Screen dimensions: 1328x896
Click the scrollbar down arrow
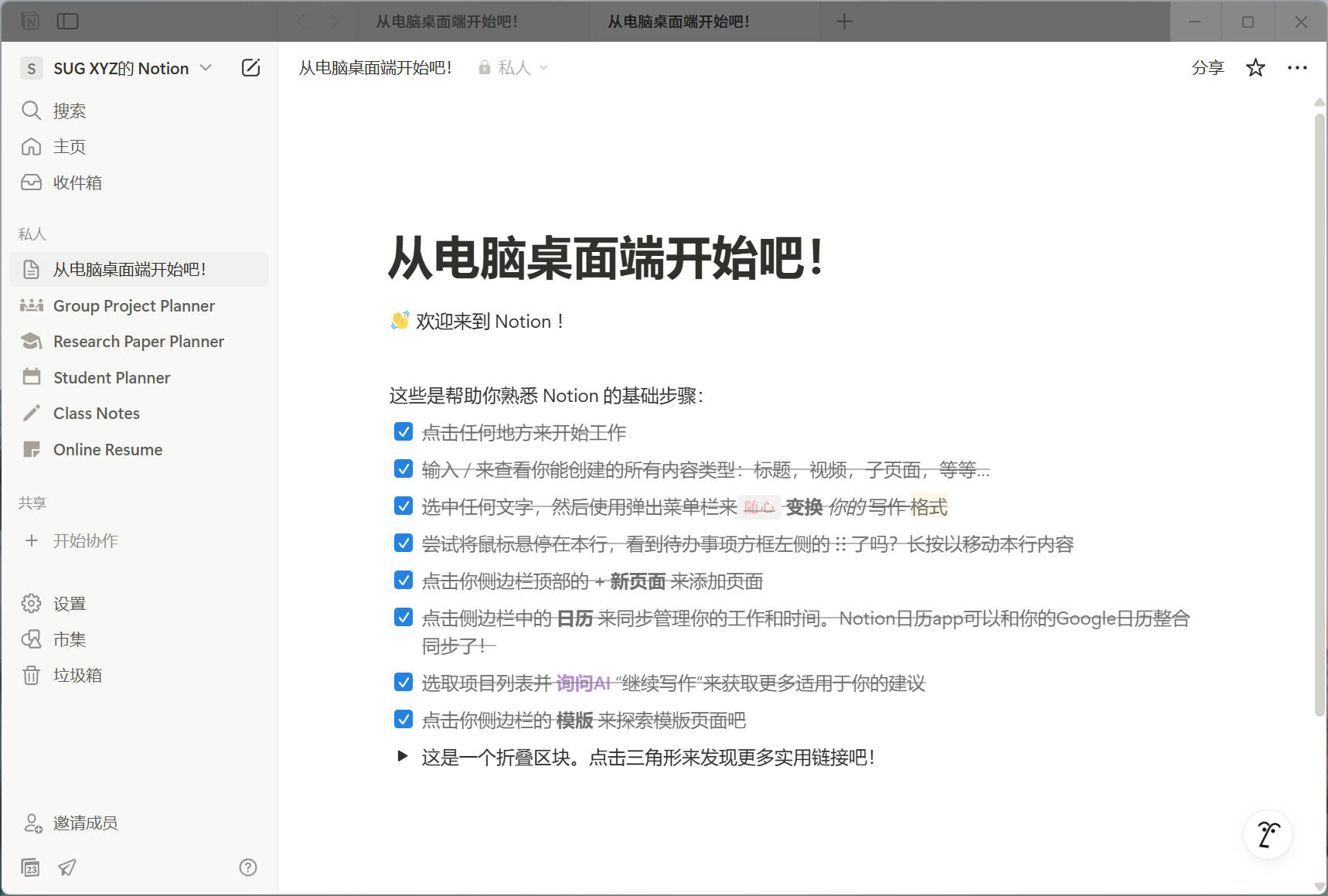point(1319,887)
